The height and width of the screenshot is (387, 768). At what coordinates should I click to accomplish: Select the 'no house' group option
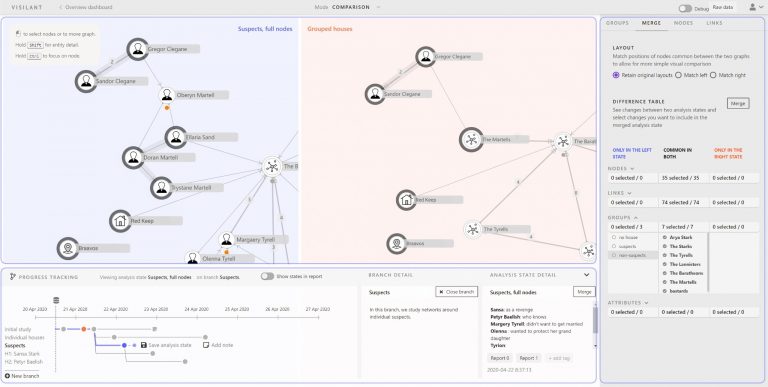click(614, 238)
